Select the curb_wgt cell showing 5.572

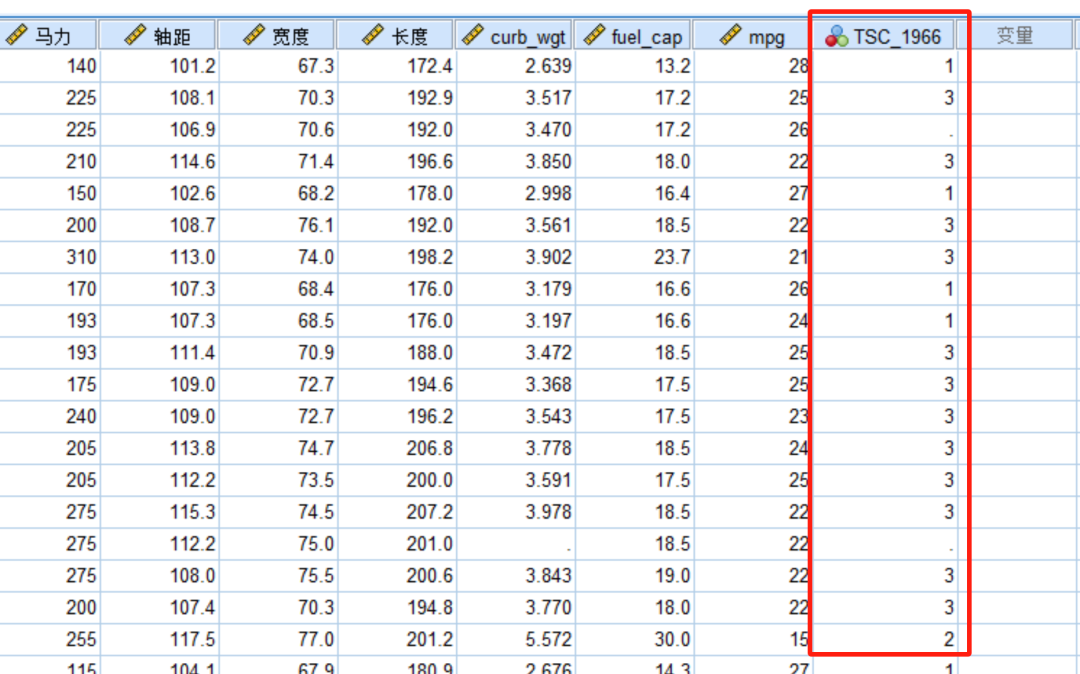(x=516, y=640)
